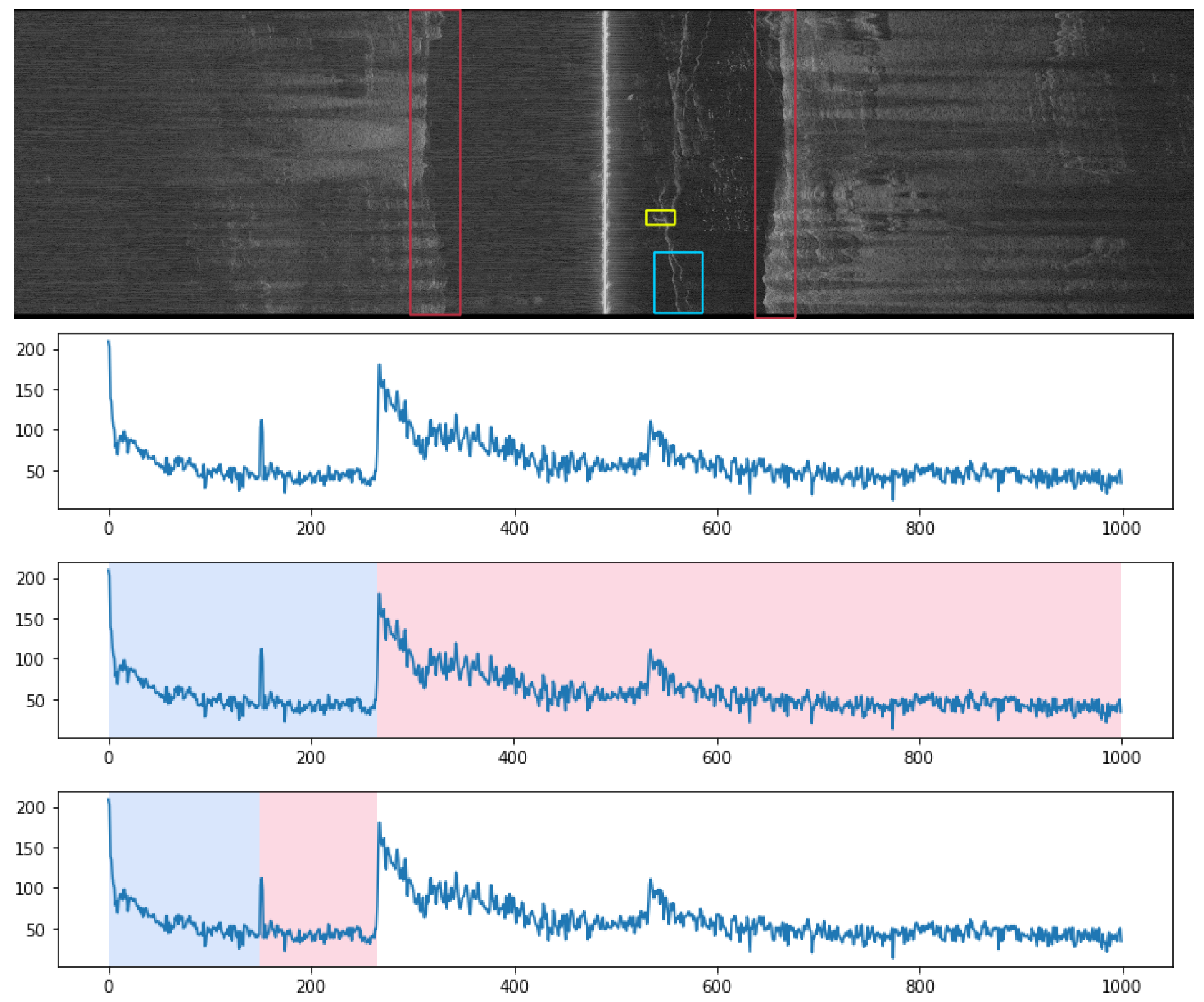Click the 1000 x-axis label of top plot
Image resolution: width=1204 pixels, height=1002 pixels.
(x=1121, y=528)
